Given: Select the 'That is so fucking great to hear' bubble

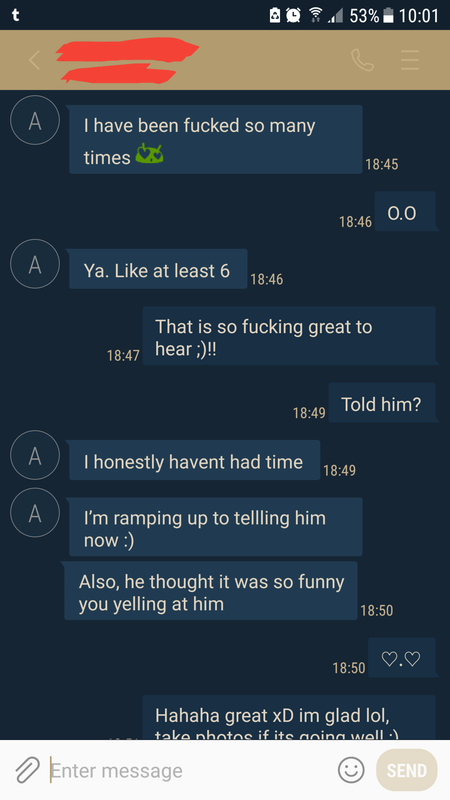Looking at the screenshot, I should 289,336.
